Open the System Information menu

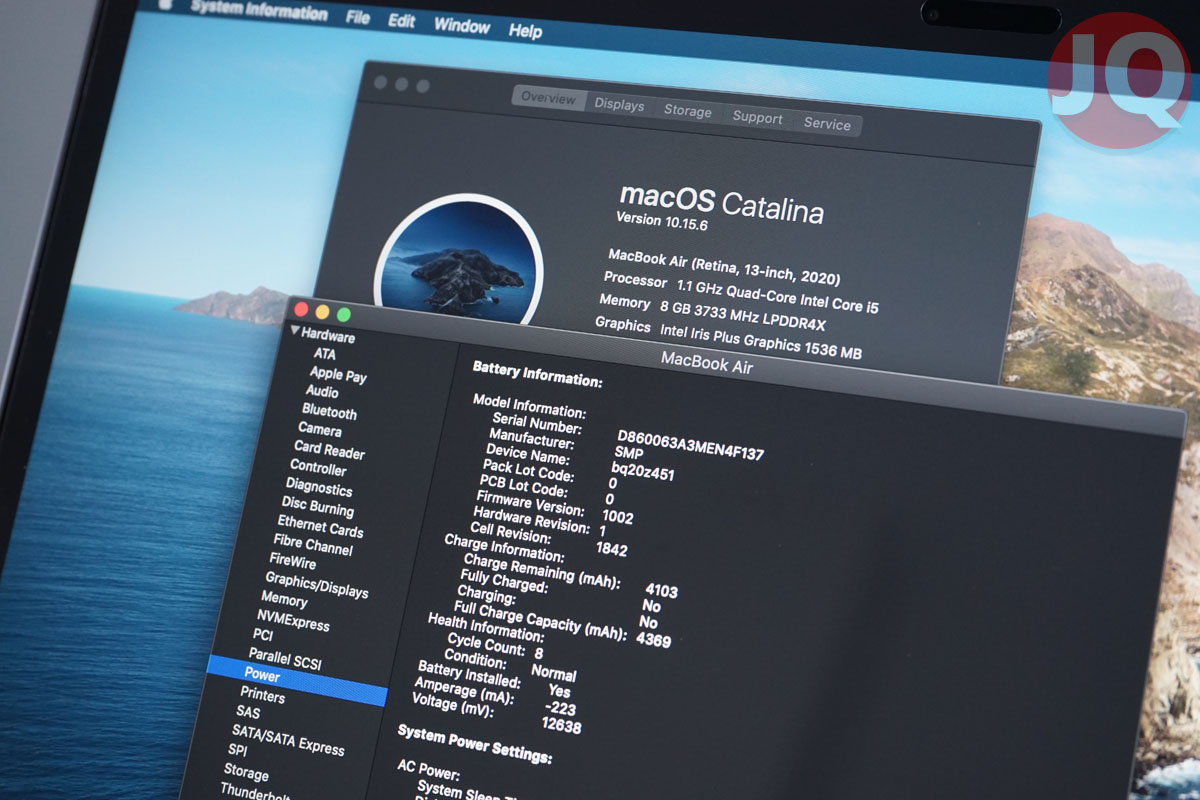point(259,11)
